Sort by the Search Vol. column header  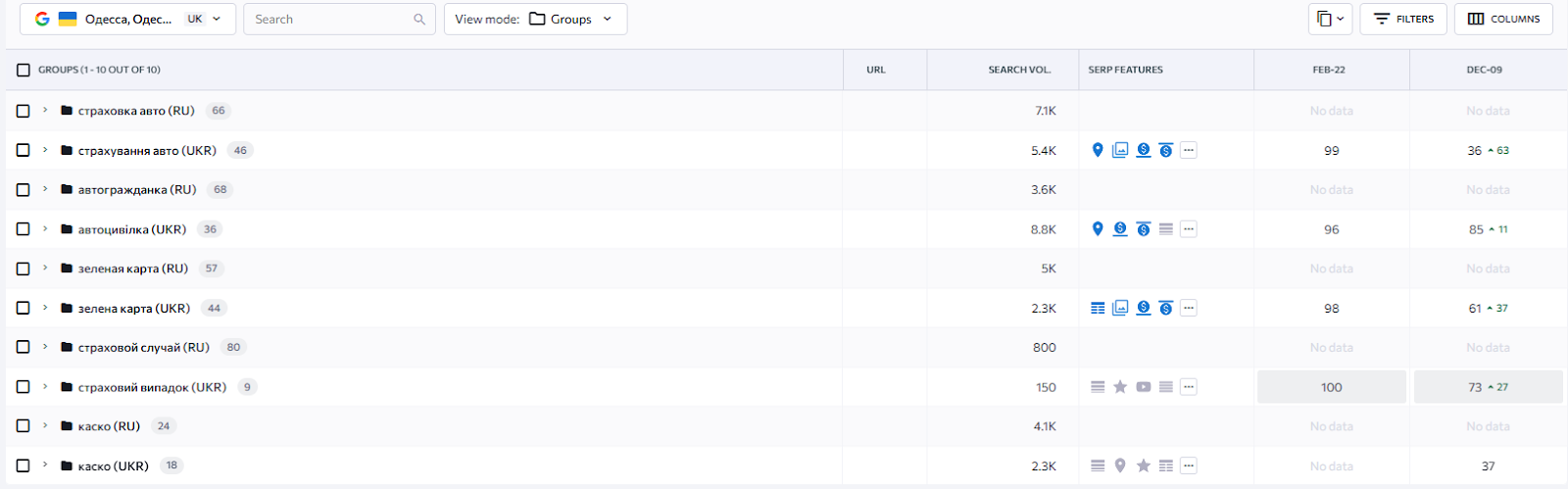click(1019, 71)
